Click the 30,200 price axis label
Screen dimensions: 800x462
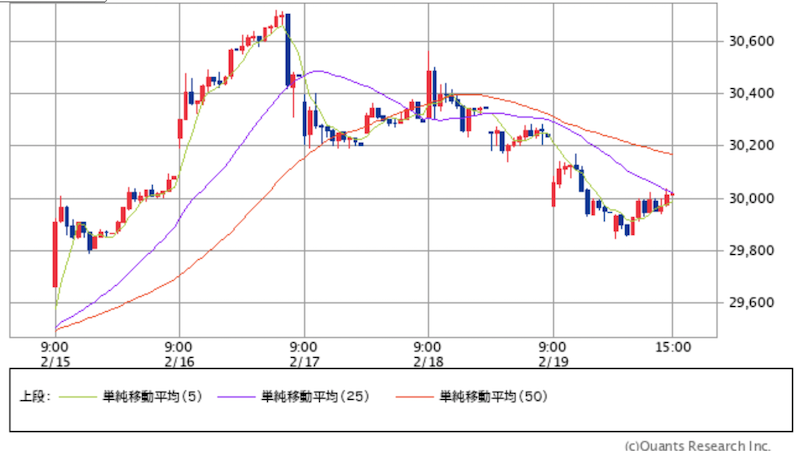752,146
